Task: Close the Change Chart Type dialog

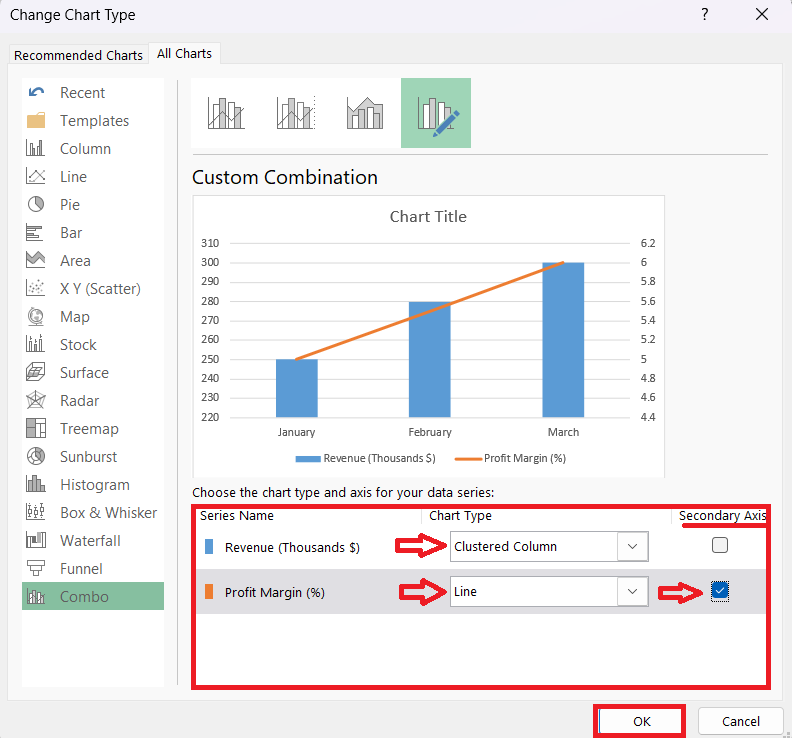Action: click(x=762, y=14)
